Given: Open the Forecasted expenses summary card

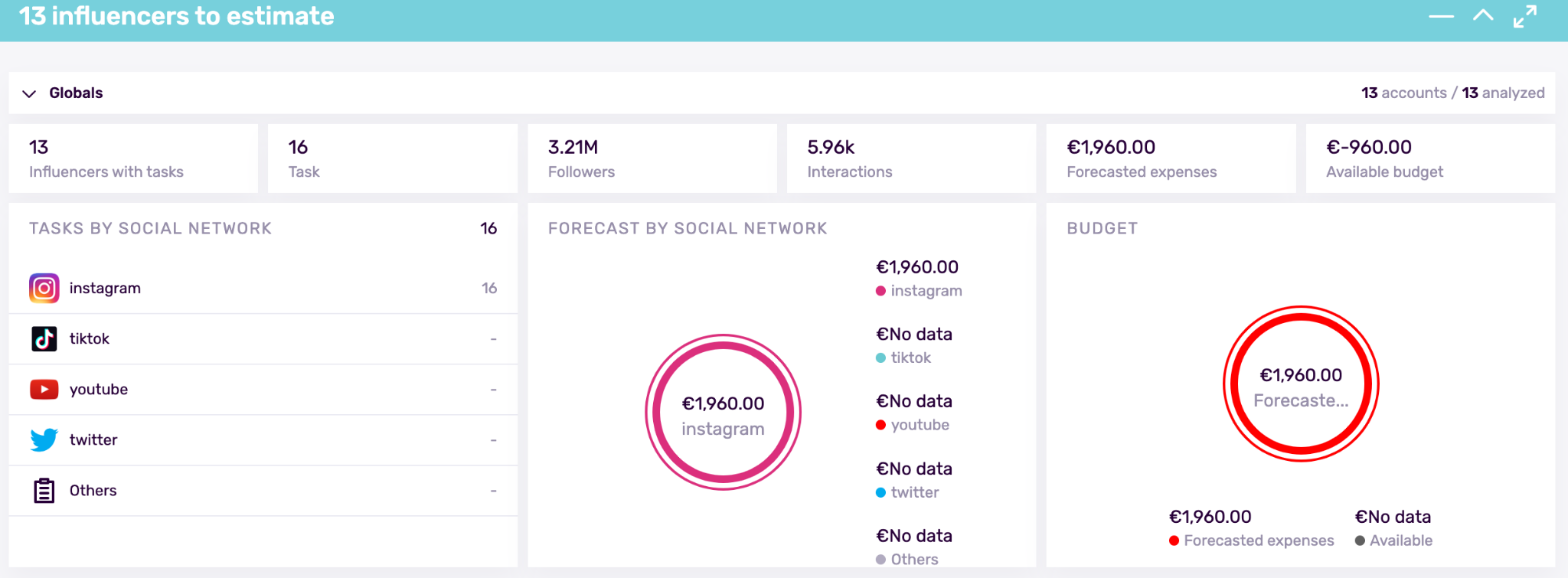Looking at the screenshot, I should [1171, 158].
